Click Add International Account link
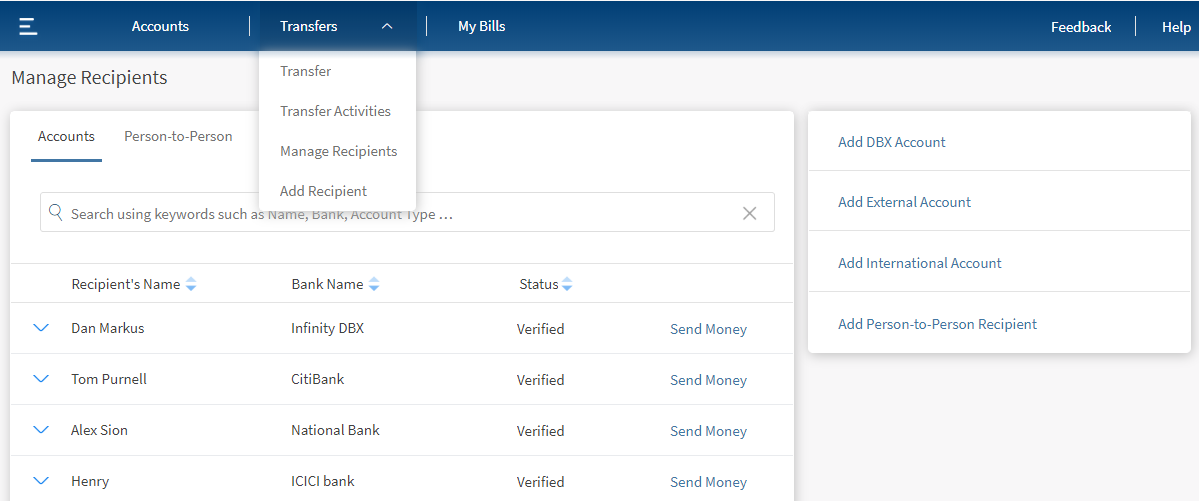This screenshot has width=1199, height=501. tap(919, 263)
